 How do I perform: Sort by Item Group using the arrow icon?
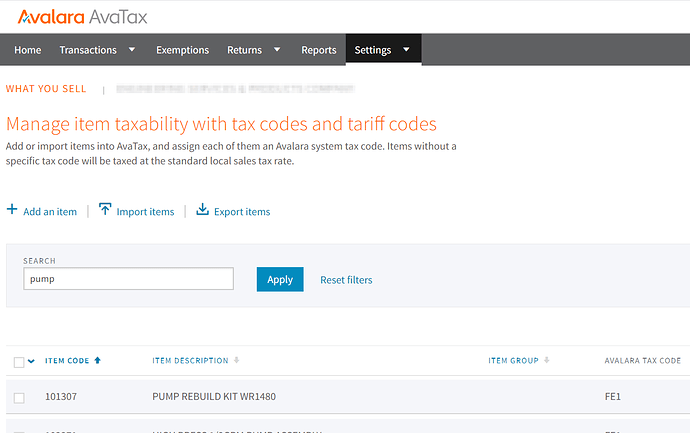[x=547, y=360]
